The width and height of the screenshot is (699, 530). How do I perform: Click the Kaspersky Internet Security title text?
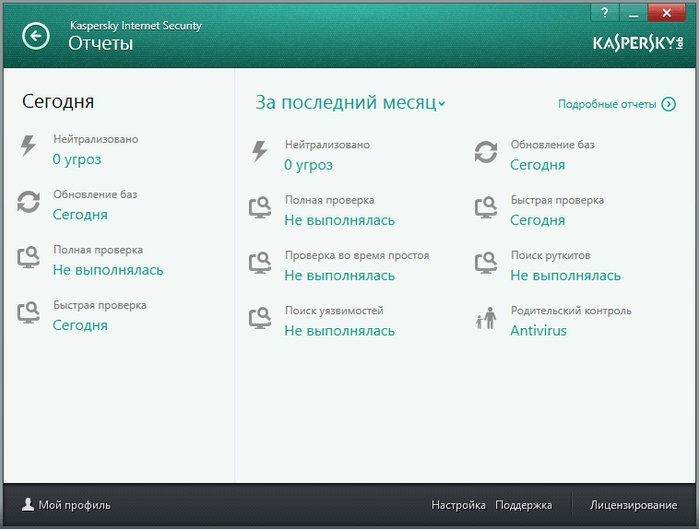(x=136, y=25)
